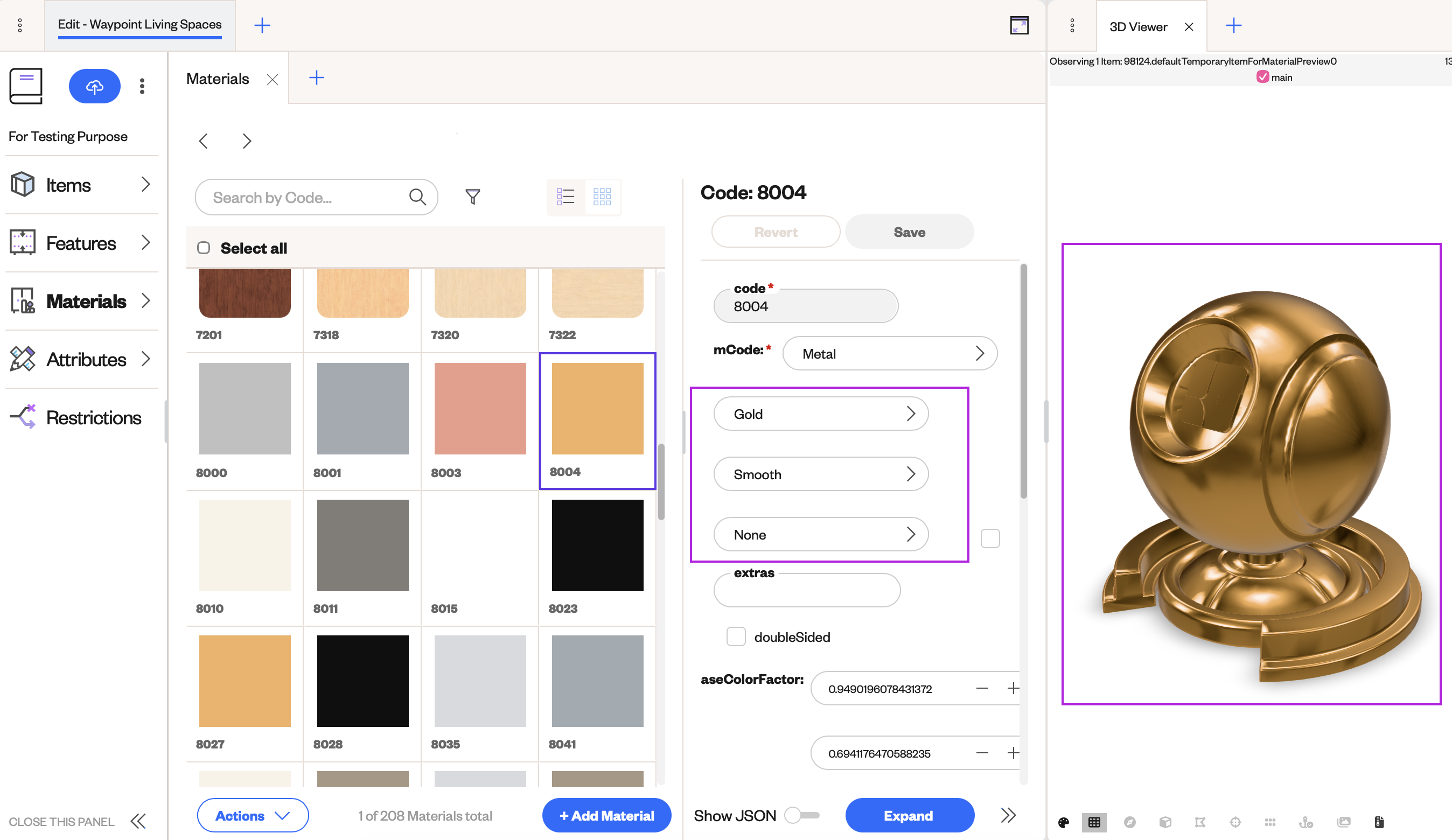Viewport: 1452px width, 840px height.
Task: Open the Actions dropdown
Action: (x=253, y=815)
